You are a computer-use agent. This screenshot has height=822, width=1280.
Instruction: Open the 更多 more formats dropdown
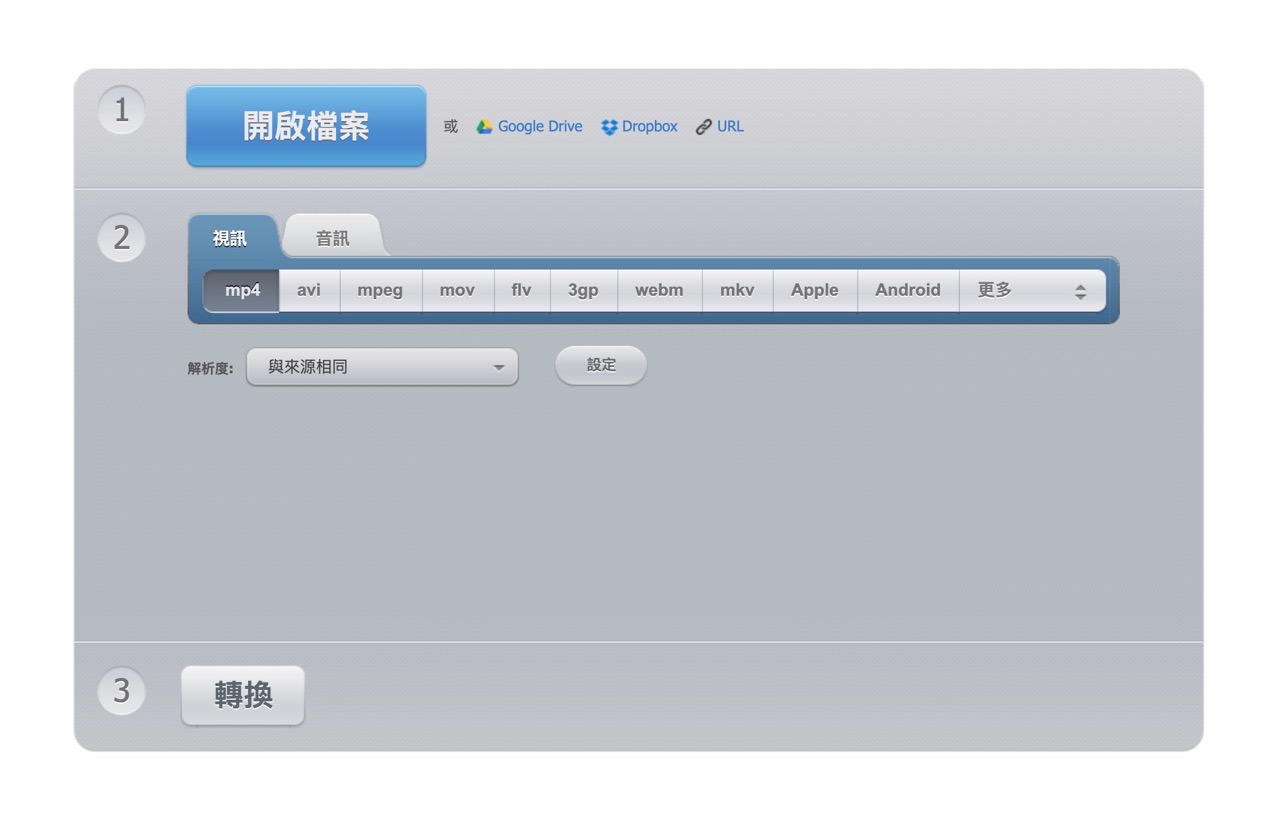[x=1032, y=290]
